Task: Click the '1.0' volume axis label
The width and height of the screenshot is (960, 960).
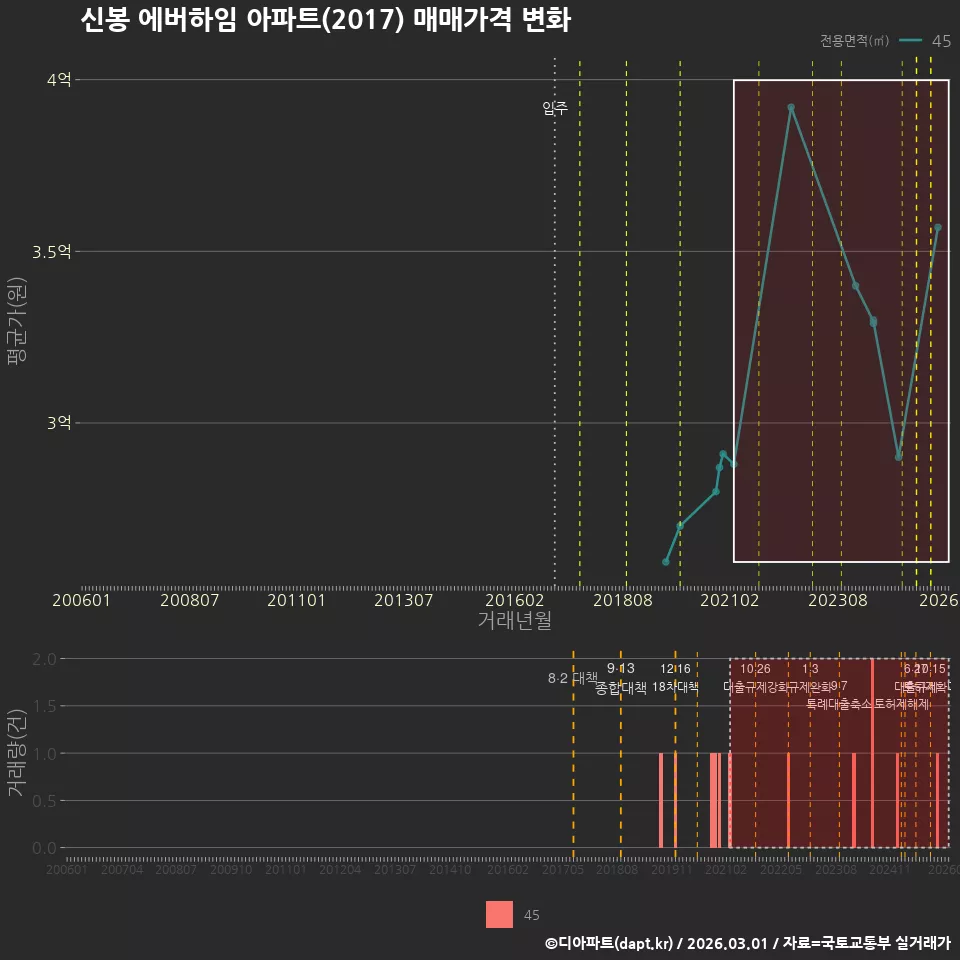Action: point(44,754)
